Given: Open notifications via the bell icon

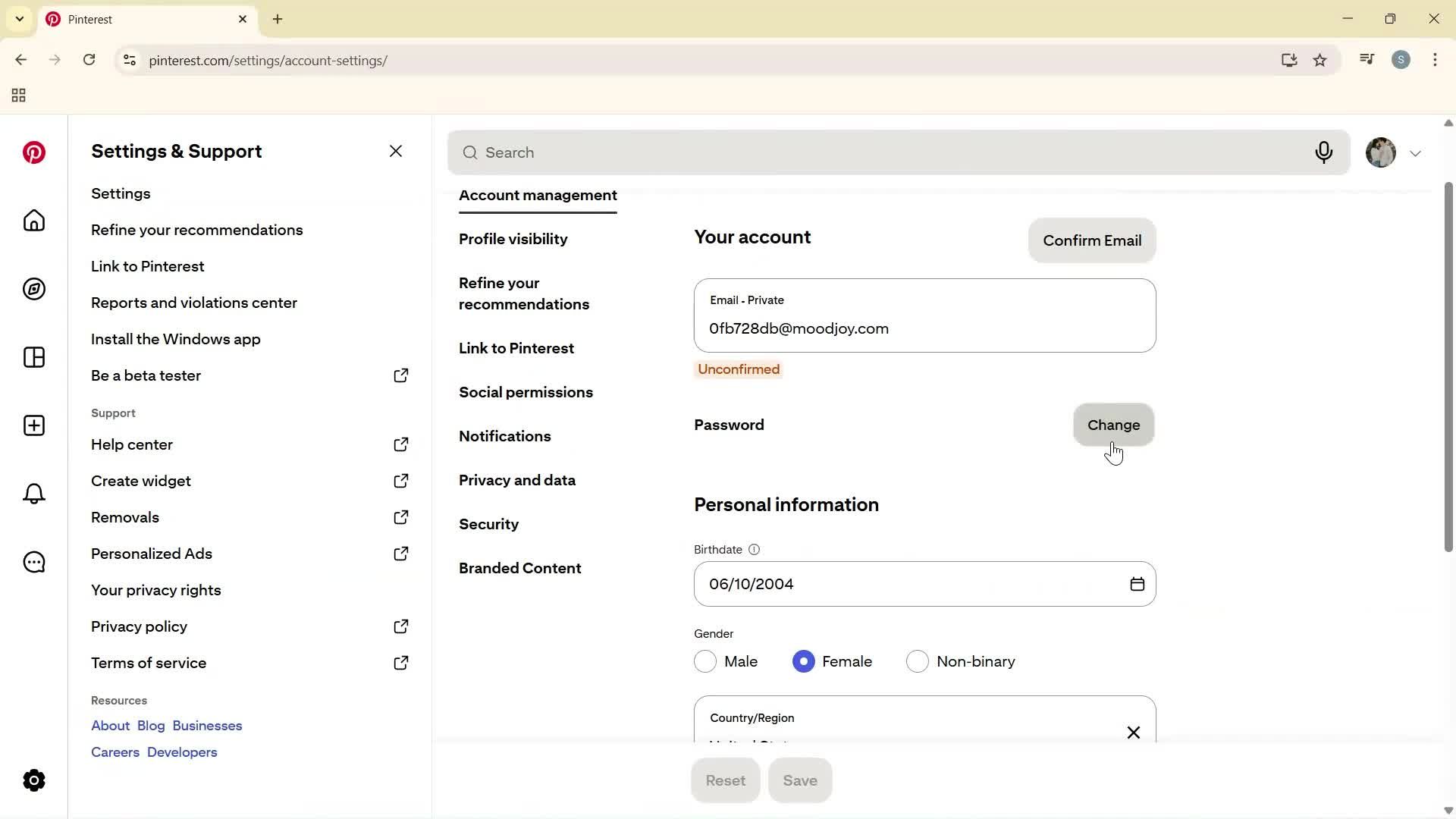Looking at the screenshot, I should (33, 494).
